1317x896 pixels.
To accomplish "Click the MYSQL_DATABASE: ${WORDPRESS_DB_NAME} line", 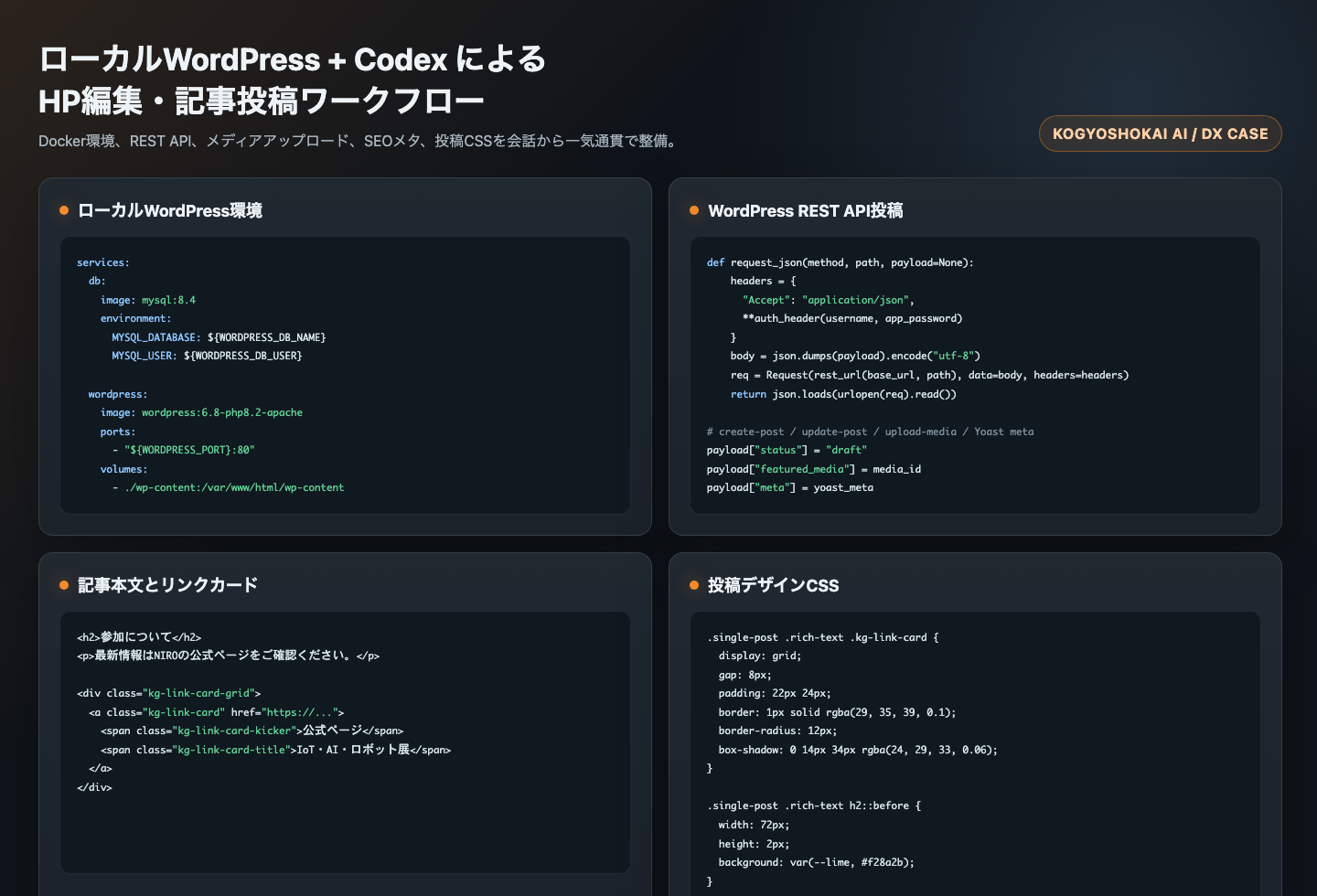I will pos(219,337).
